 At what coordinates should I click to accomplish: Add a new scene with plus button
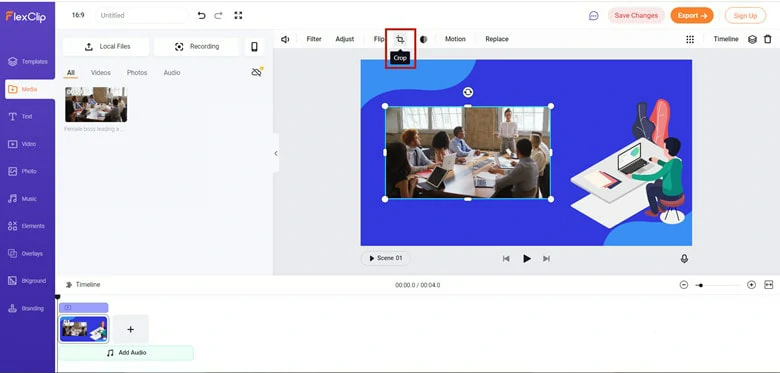[130, 329]
